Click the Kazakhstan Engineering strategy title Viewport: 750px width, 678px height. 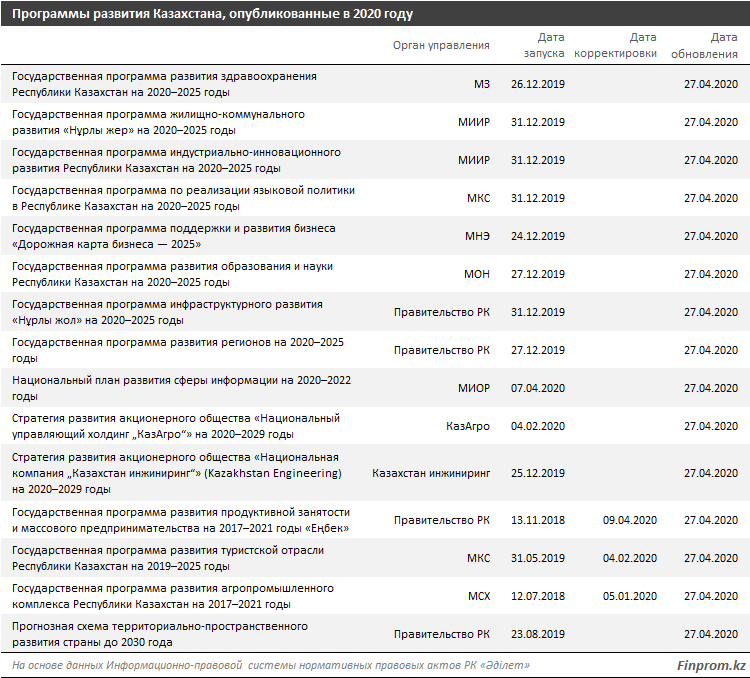pos(177,473)
